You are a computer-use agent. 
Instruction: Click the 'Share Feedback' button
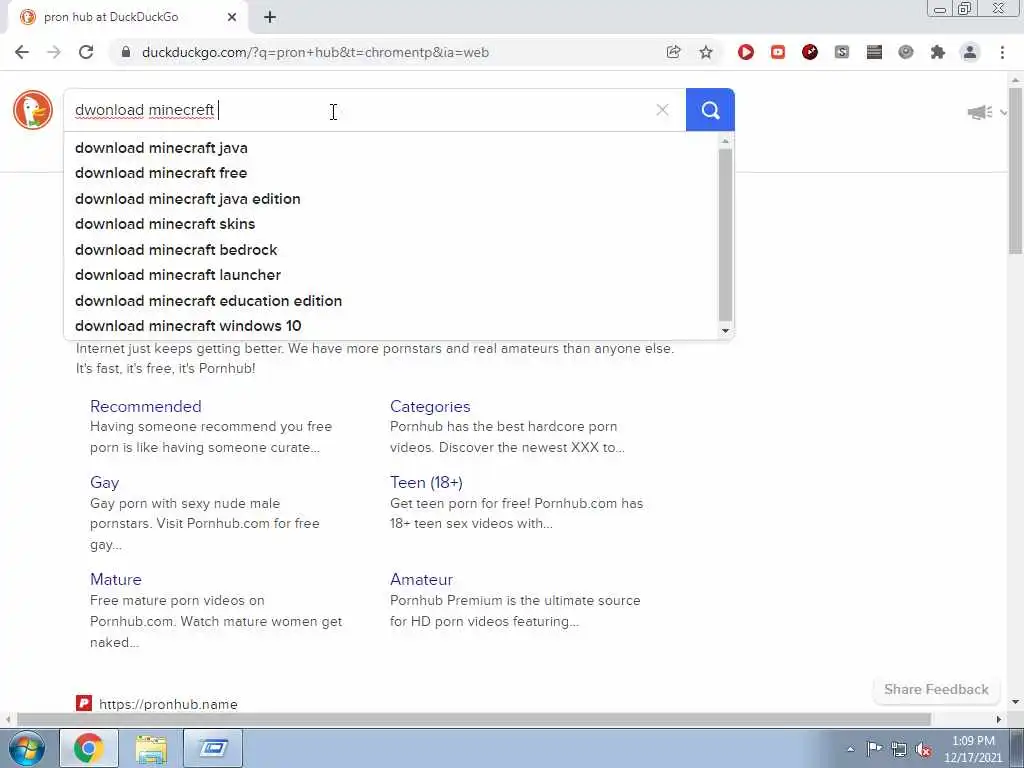936,690
